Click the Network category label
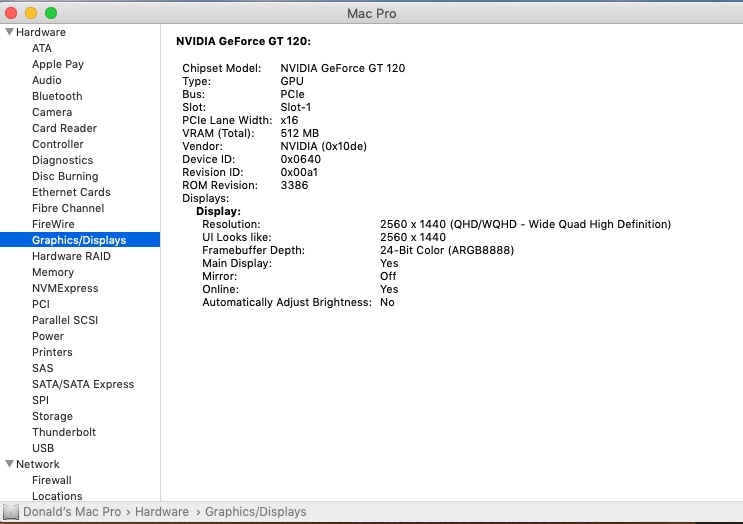Viewport: 743px width, 524px height. tap(38, 464)
